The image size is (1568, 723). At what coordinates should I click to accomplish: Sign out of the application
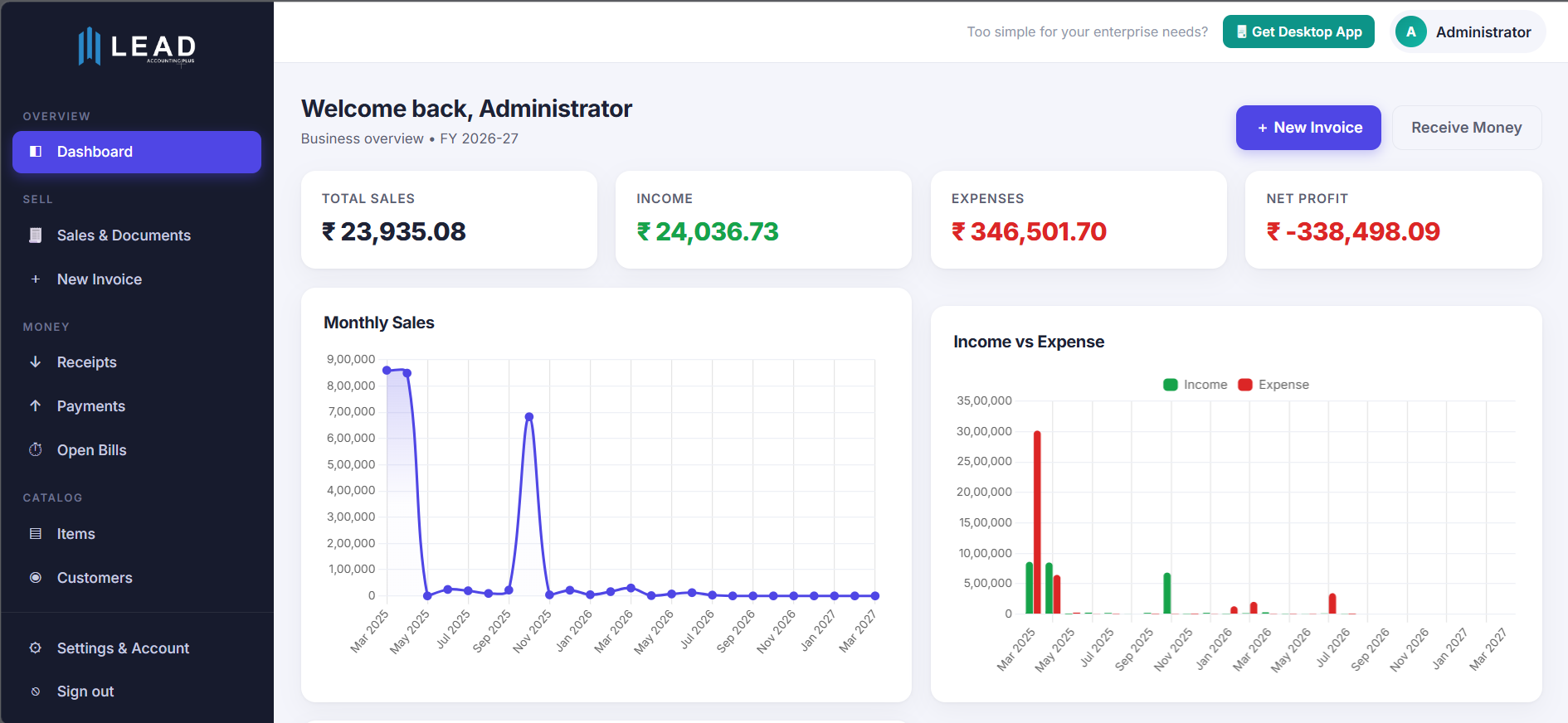137,691
